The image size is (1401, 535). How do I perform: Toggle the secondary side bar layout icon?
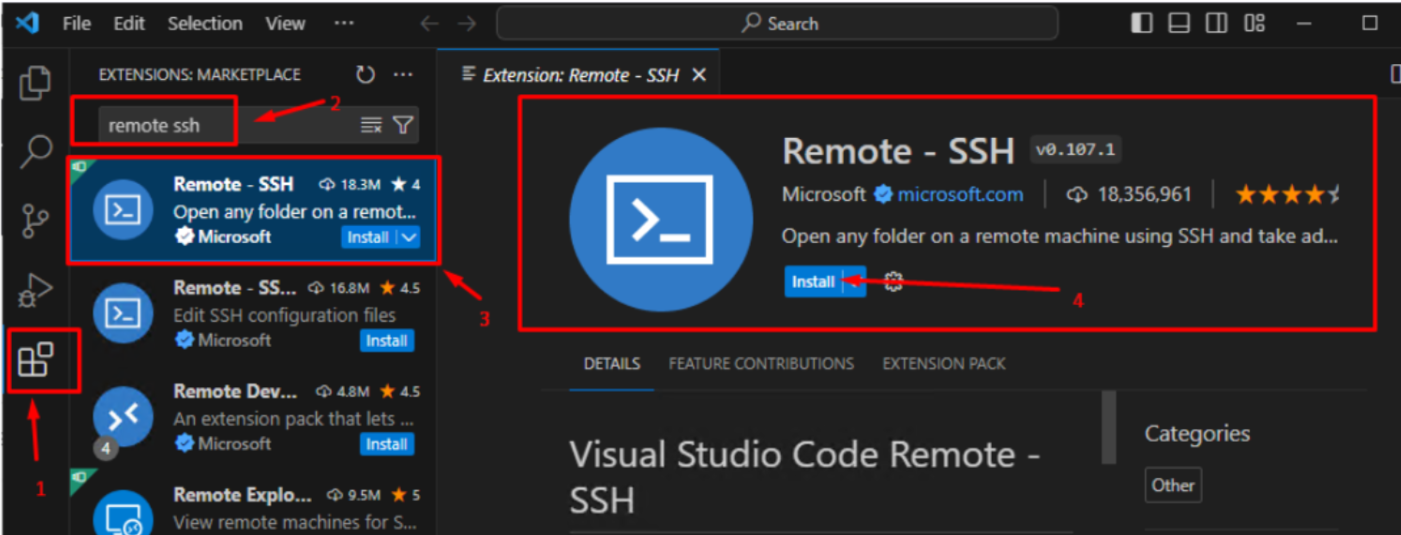tap(1216, 23)
